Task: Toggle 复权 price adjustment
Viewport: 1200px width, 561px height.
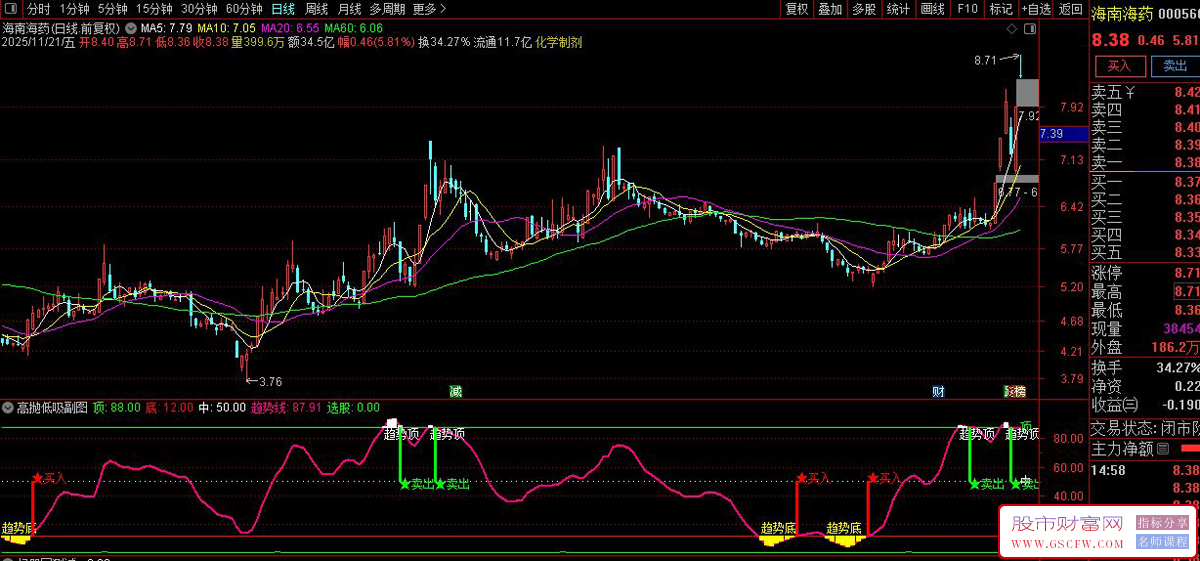Action: (797, 9)
